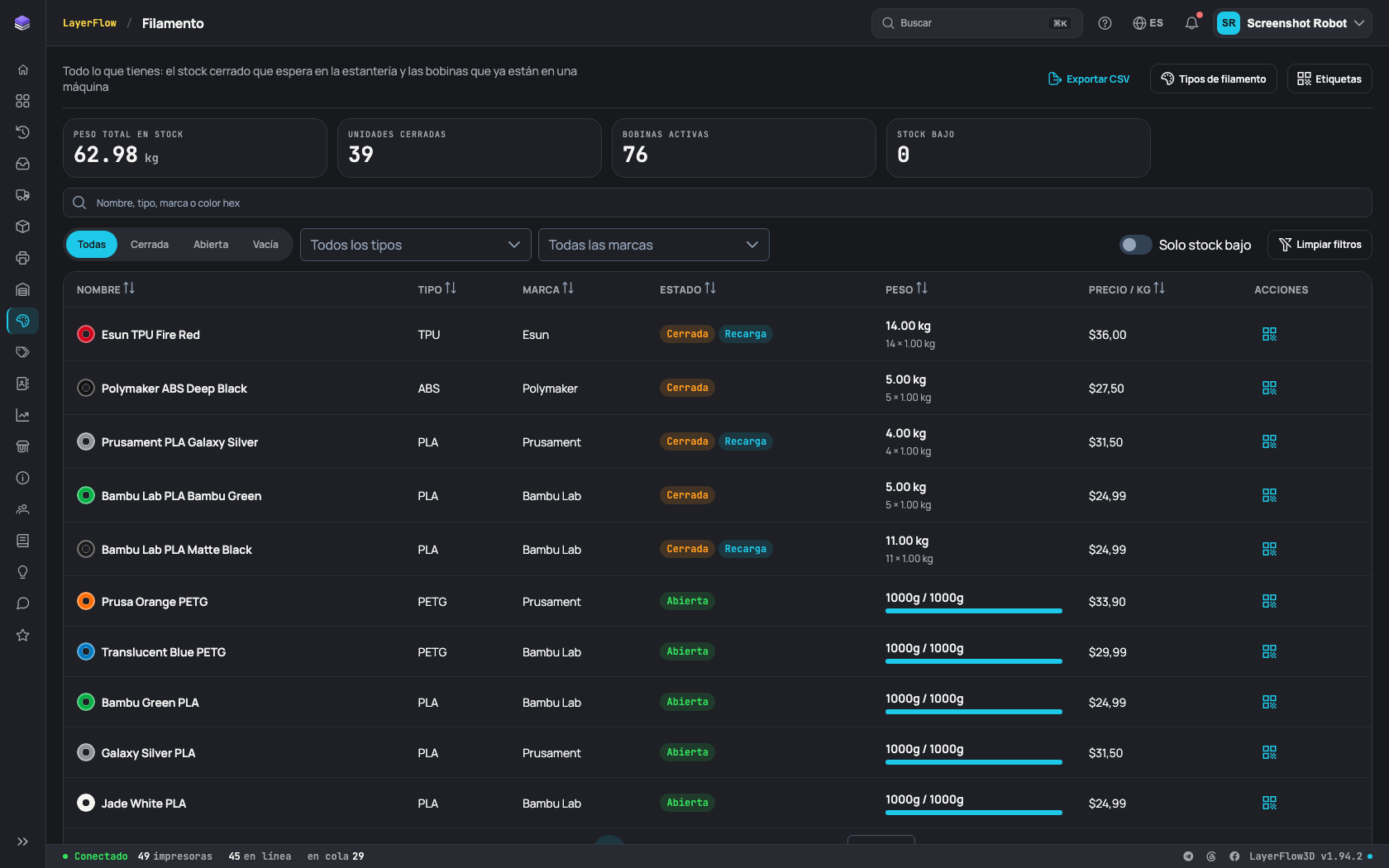Open the Todas las marcas dropdown

(653, 245)
